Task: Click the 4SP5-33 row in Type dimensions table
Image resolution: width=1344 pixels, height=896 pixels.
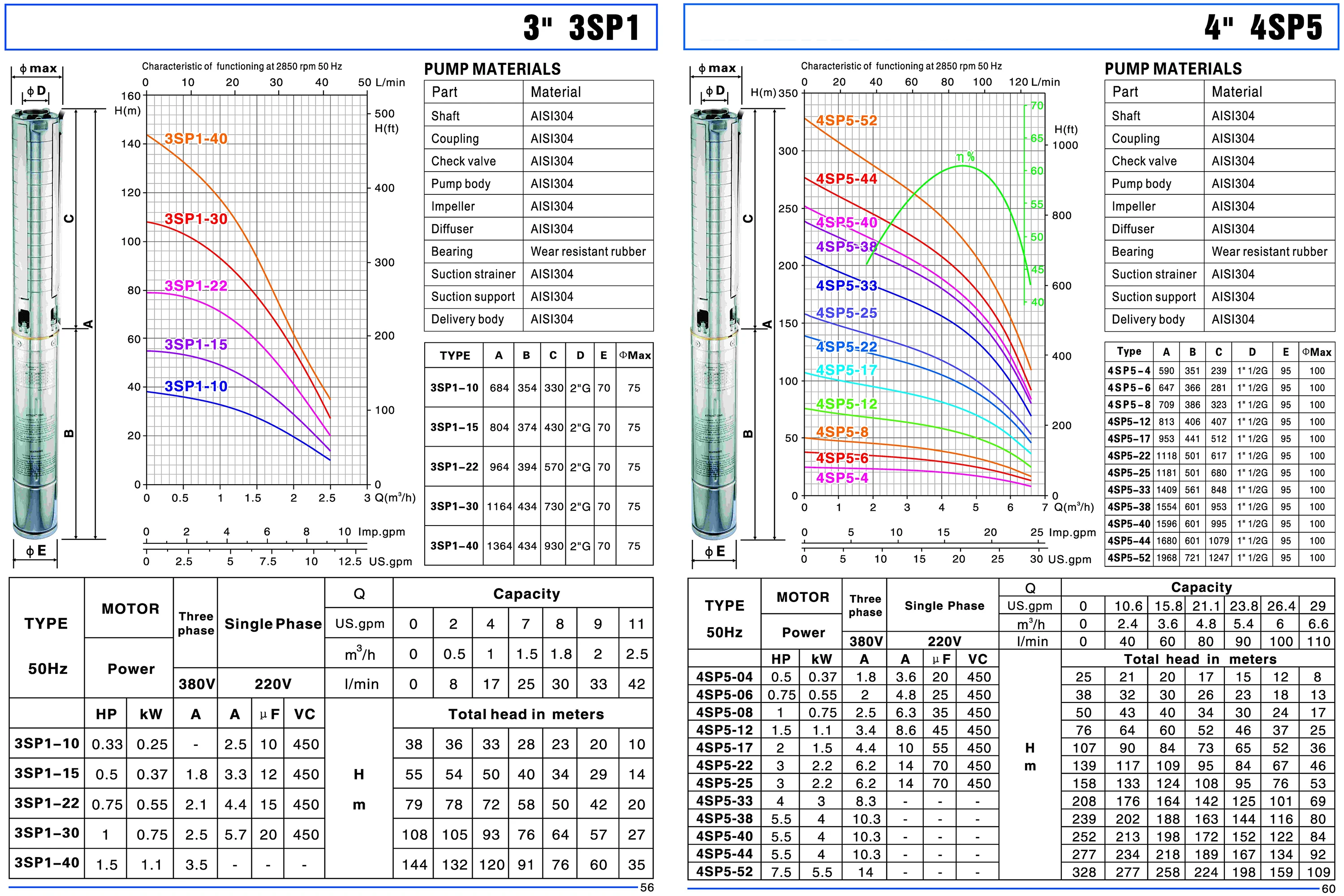Action: [1129, 490]
